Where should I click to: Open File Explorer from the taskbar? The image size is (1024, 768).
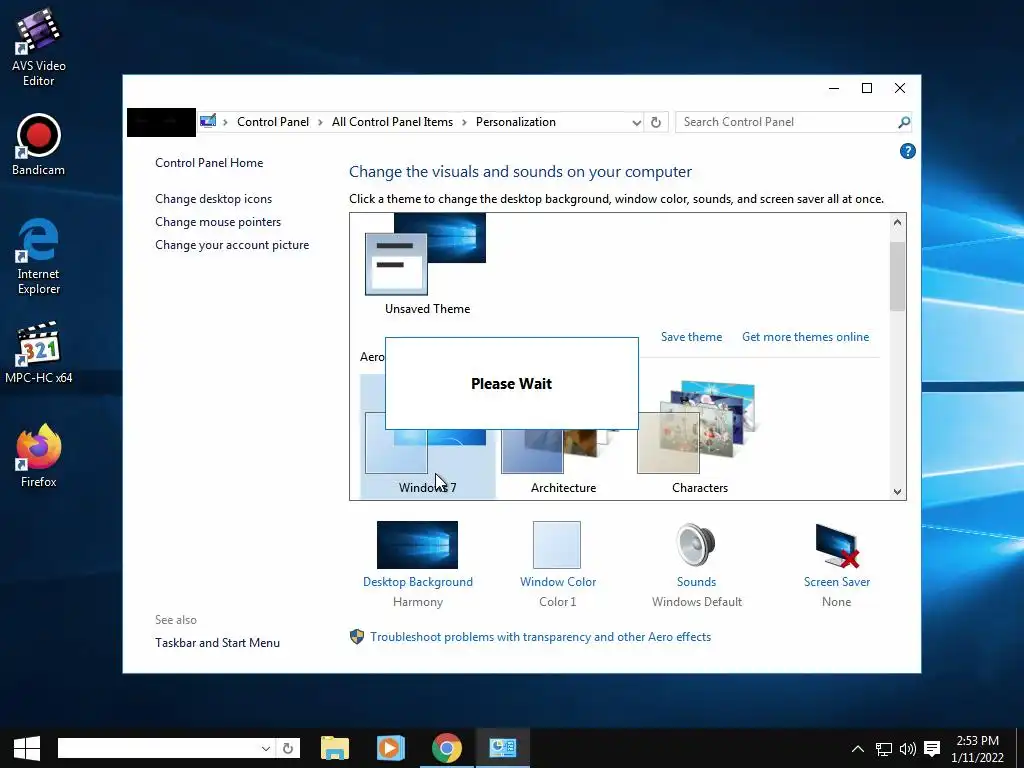335,748
